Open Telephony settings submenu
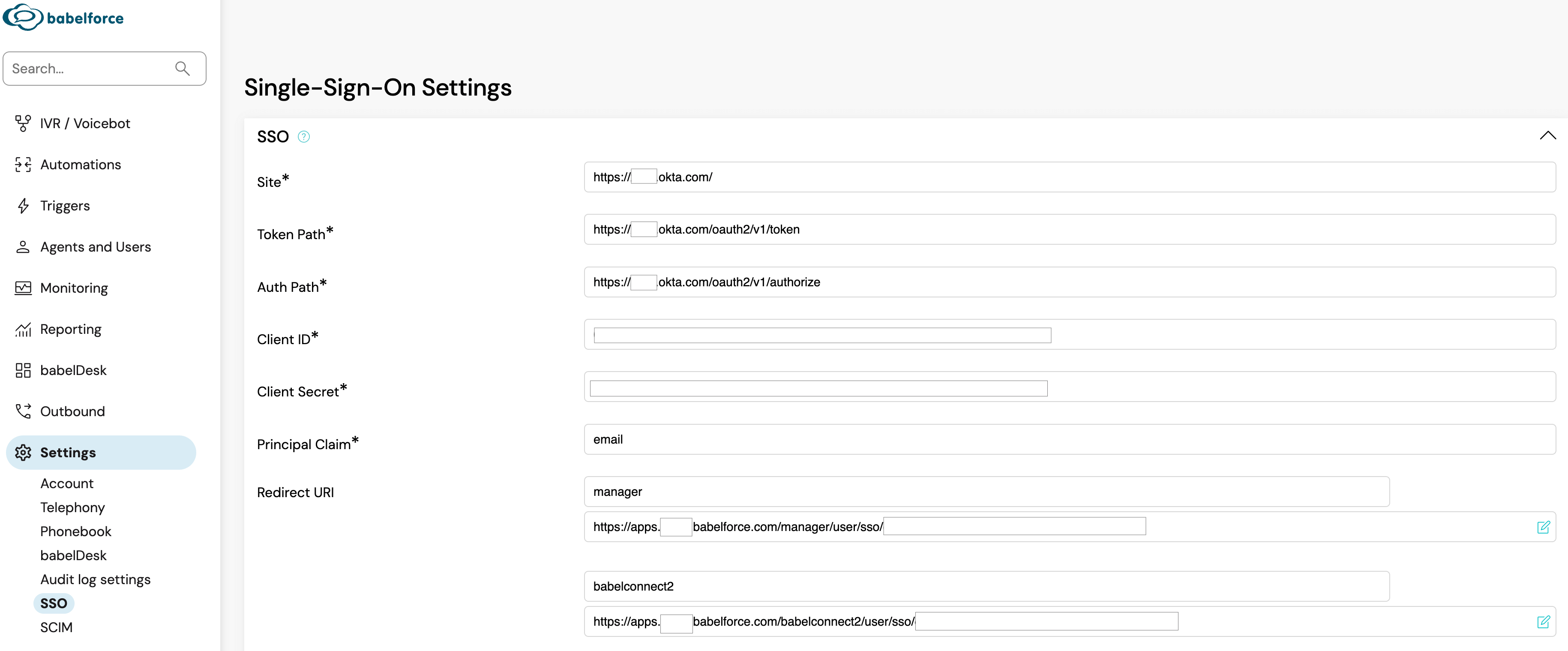 [x=72, y=507]
